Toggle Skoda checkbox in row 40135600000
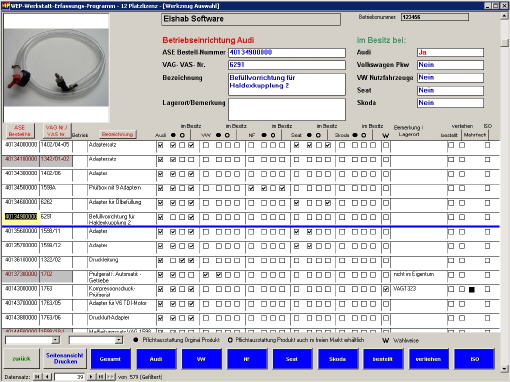This screenshot has height=382, width=510. coord(342,232)
